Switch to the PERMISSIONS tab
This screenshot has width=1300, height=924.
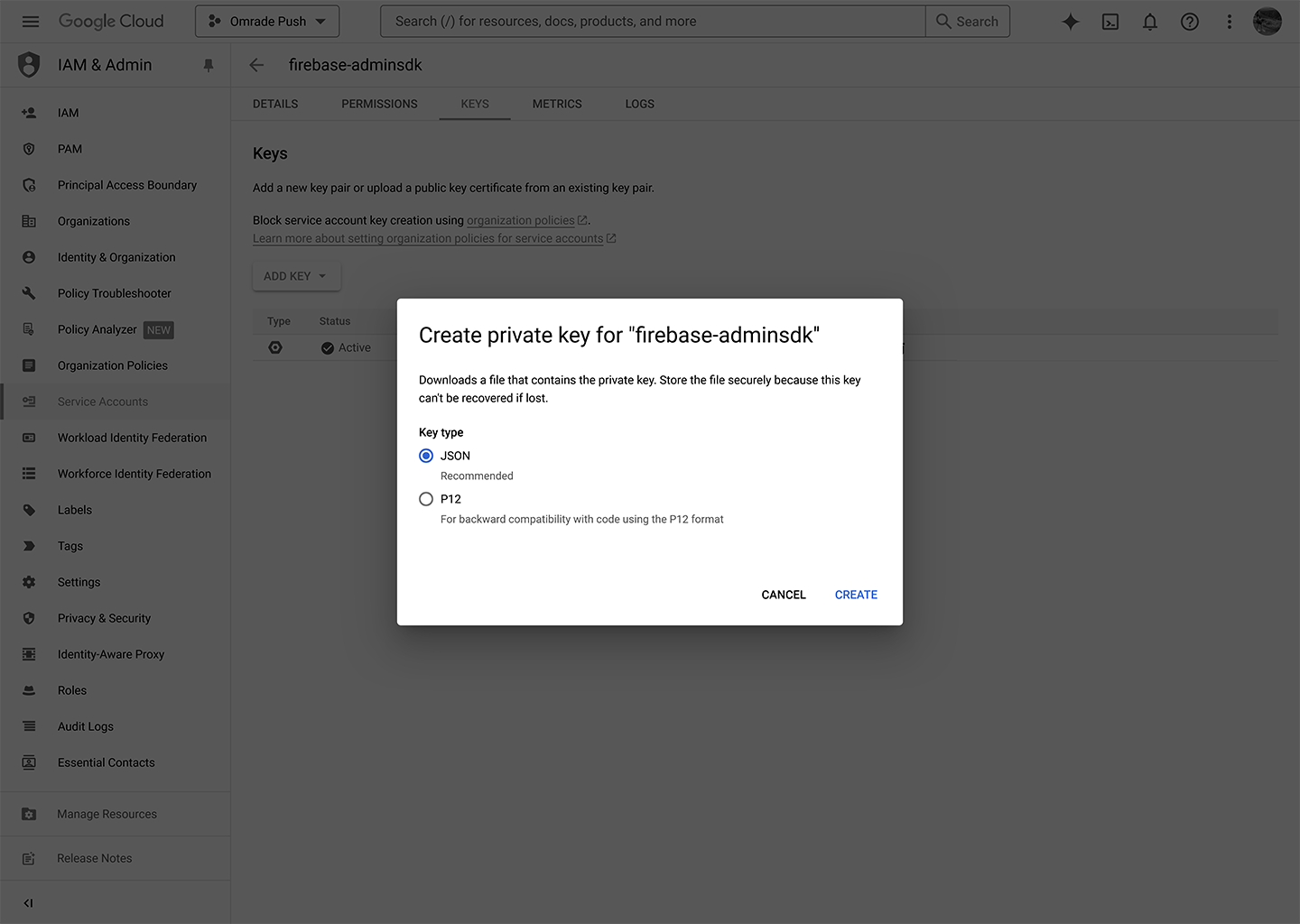tap(379, 104)
